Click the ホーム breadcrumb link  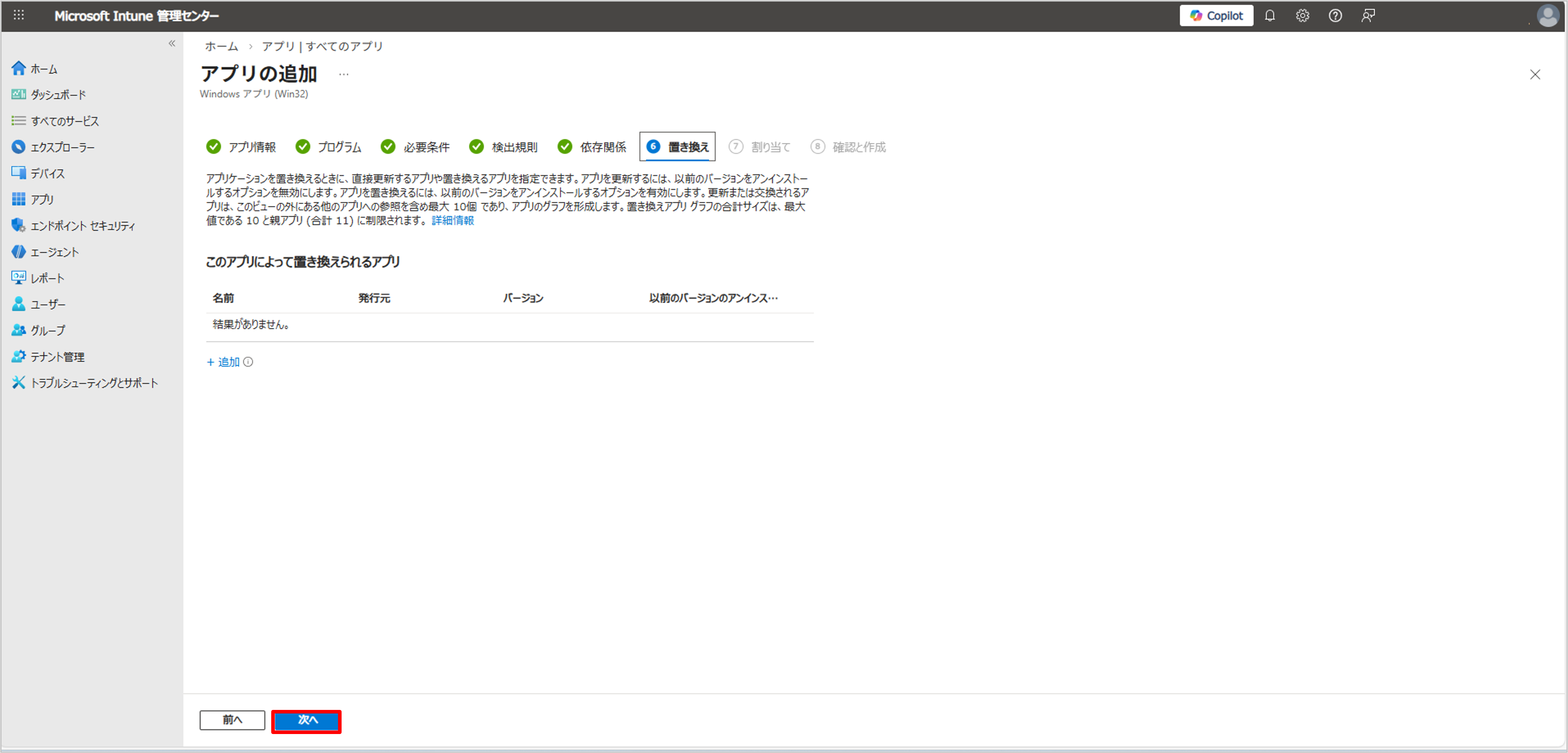tap(221, 46)
